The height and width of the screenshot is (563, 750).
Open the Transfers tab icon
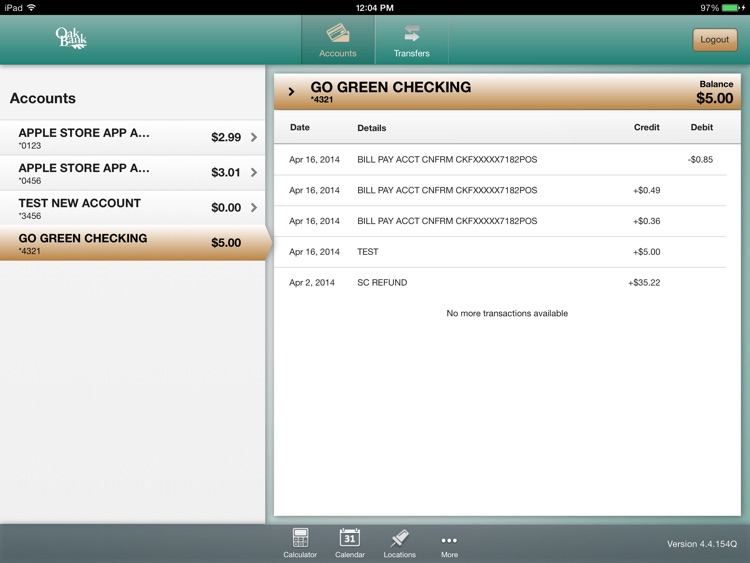(x=411, y=33)
